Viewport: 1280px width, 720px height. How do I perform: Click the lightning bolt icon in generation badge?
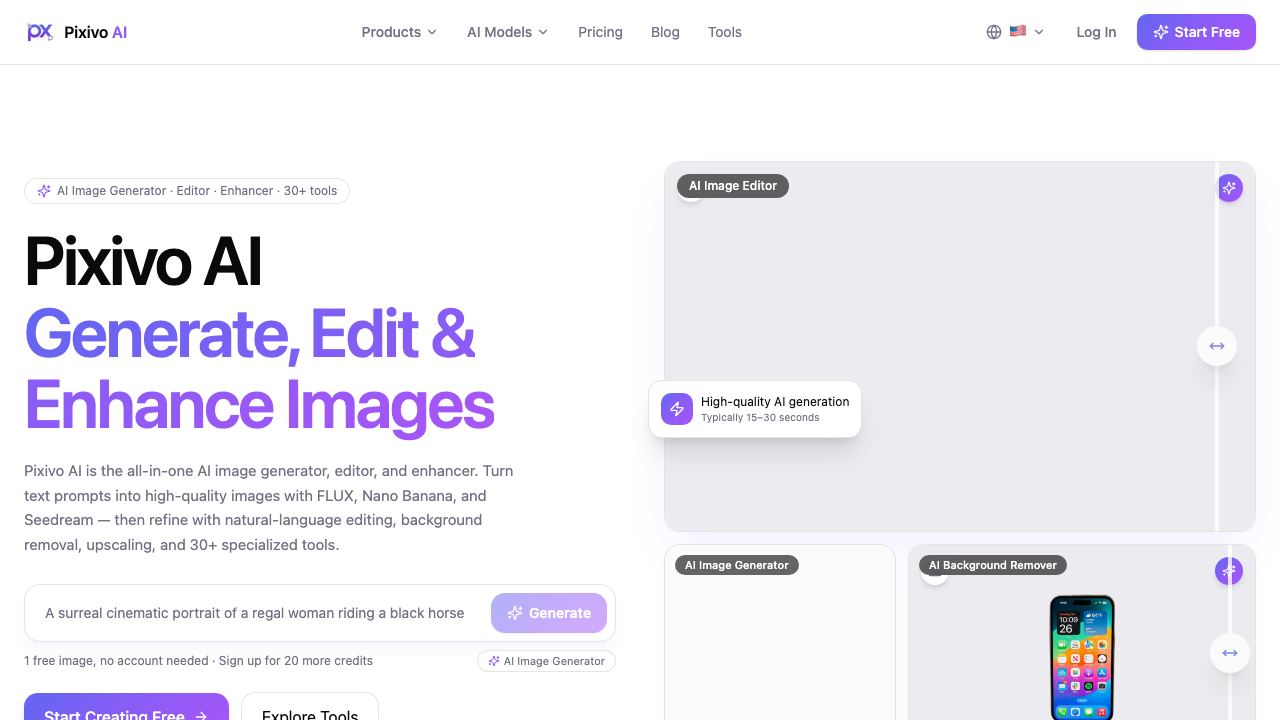point(677,409)
